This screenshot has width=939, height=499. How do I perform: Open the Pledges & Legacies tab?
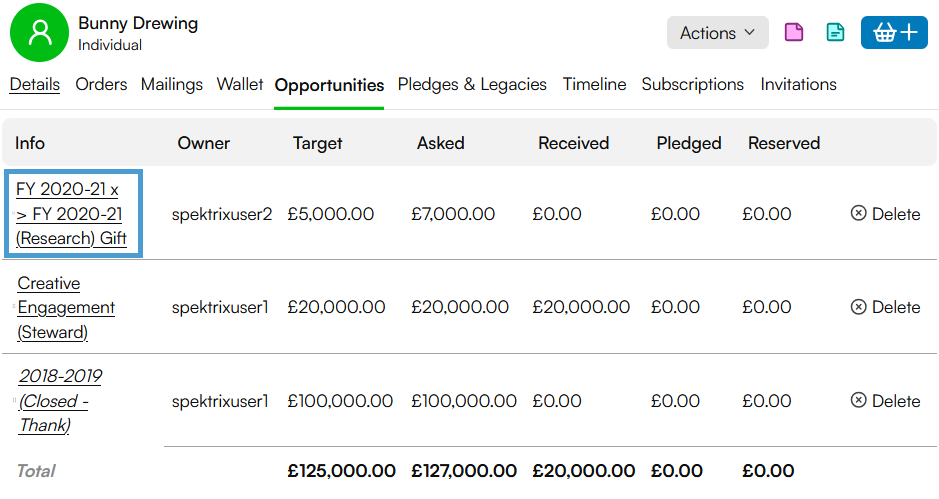click(x=472, y=84)
